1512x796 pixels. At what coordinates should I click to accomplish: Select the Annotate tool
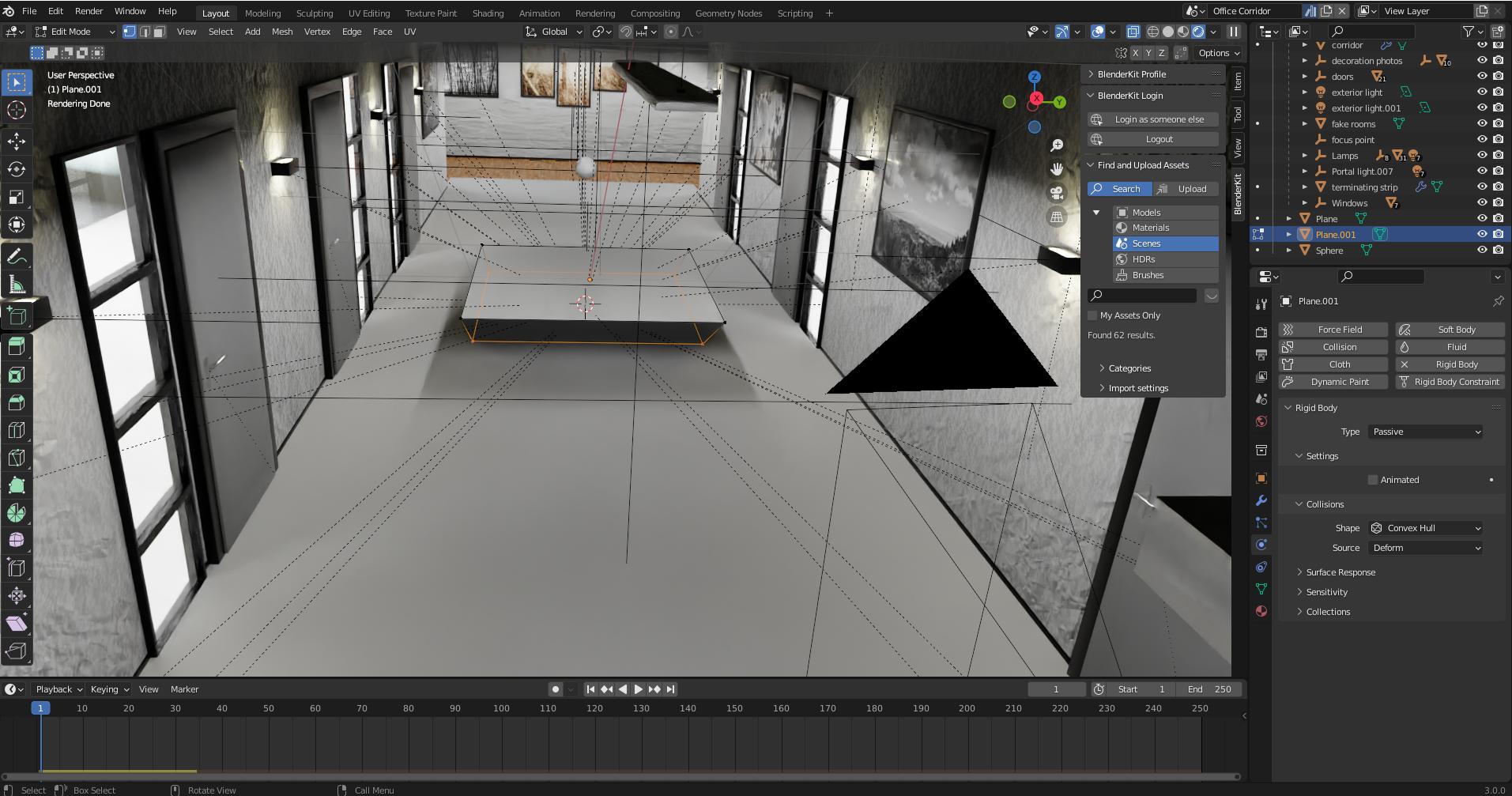17,255
